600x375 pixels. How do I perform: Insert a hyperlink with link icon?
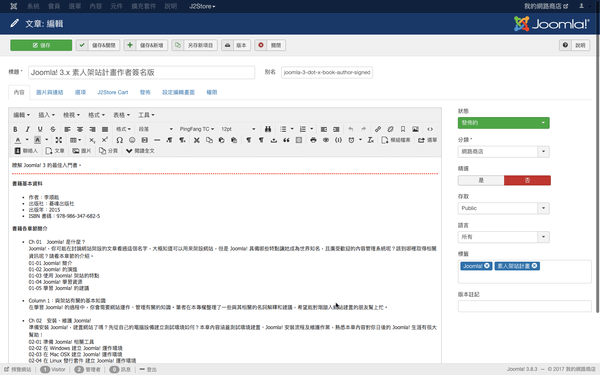pos(378,129)
